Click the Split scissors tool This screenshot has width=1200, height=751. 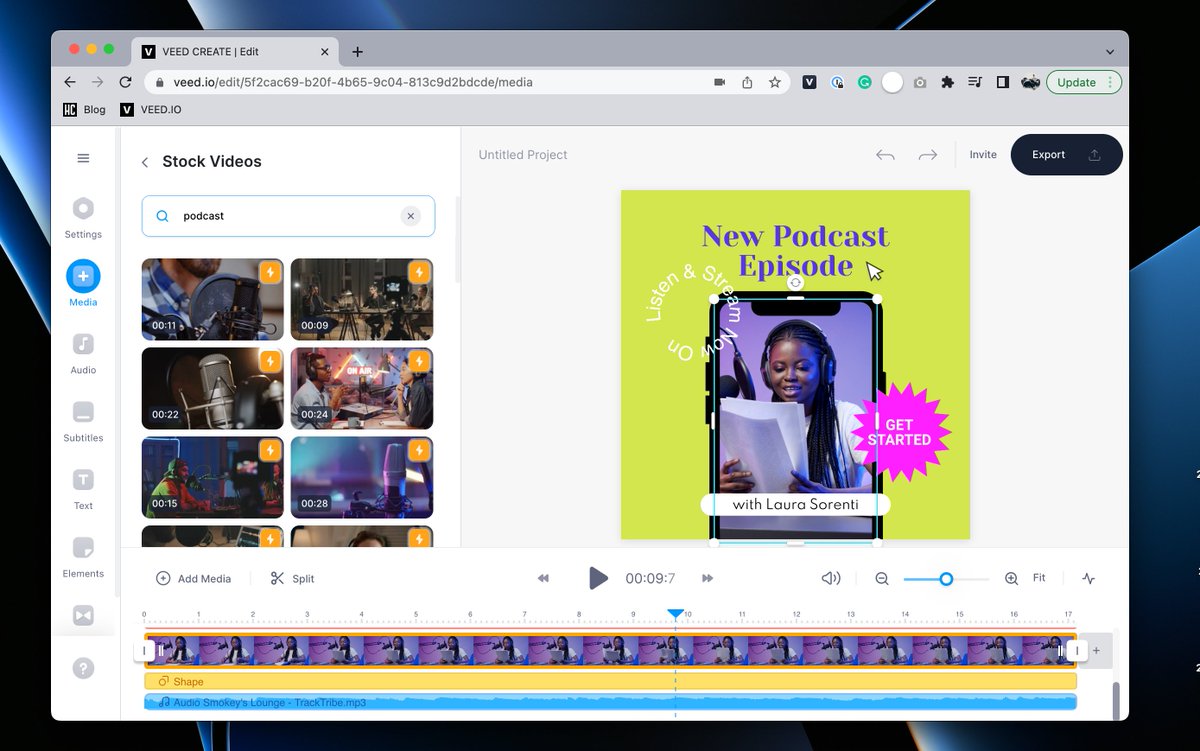pyautogui.click(x=292, y=578)
